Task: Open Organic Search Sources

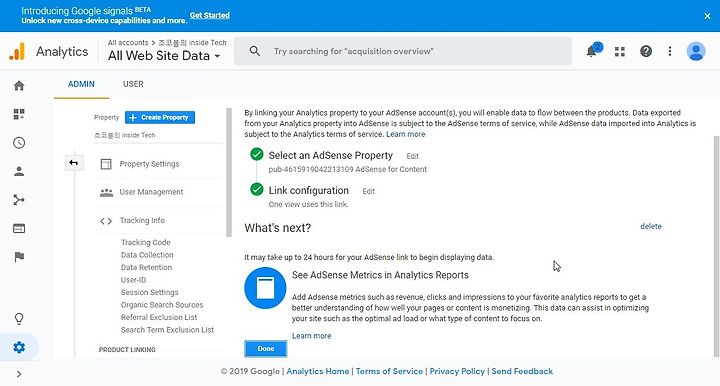Action: 162,305
